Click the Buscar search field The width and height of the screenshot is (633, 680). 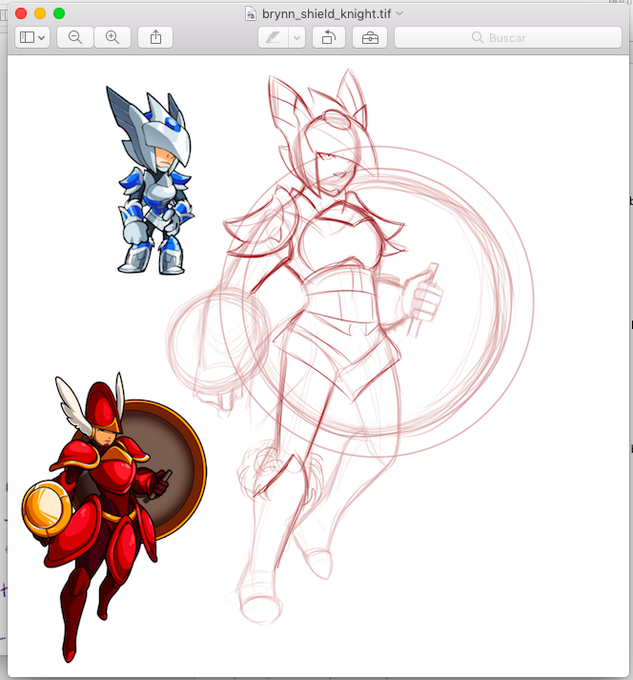tap(508, 38)
